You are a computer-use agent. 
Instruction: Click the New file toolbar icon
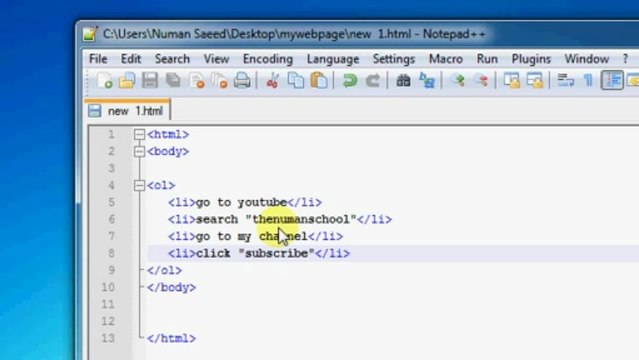coord(105,80)
